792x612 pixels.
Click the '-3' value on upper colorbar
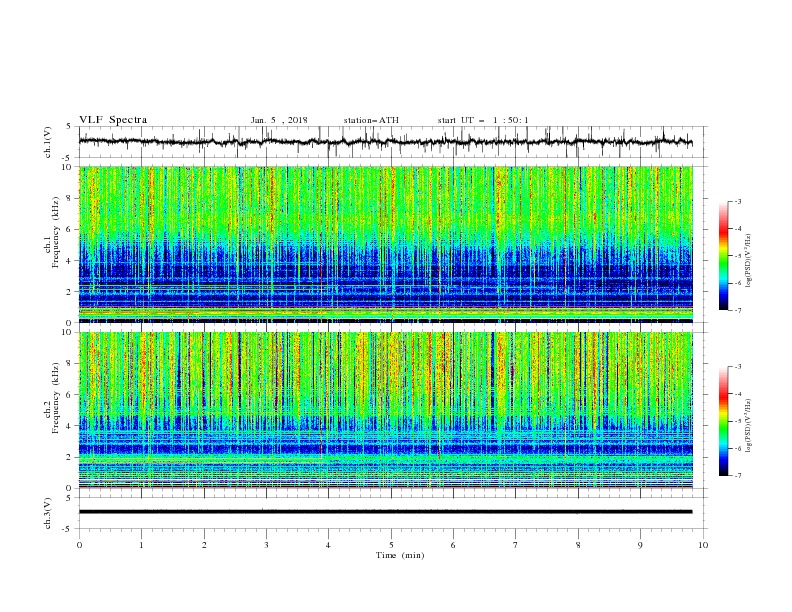737,202
